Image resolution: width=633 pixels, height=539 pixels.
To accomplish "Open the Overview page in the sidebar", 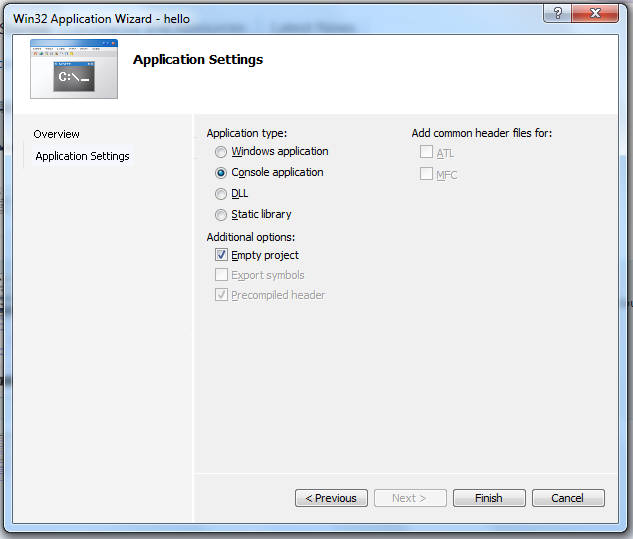I will tap(56, 134).
